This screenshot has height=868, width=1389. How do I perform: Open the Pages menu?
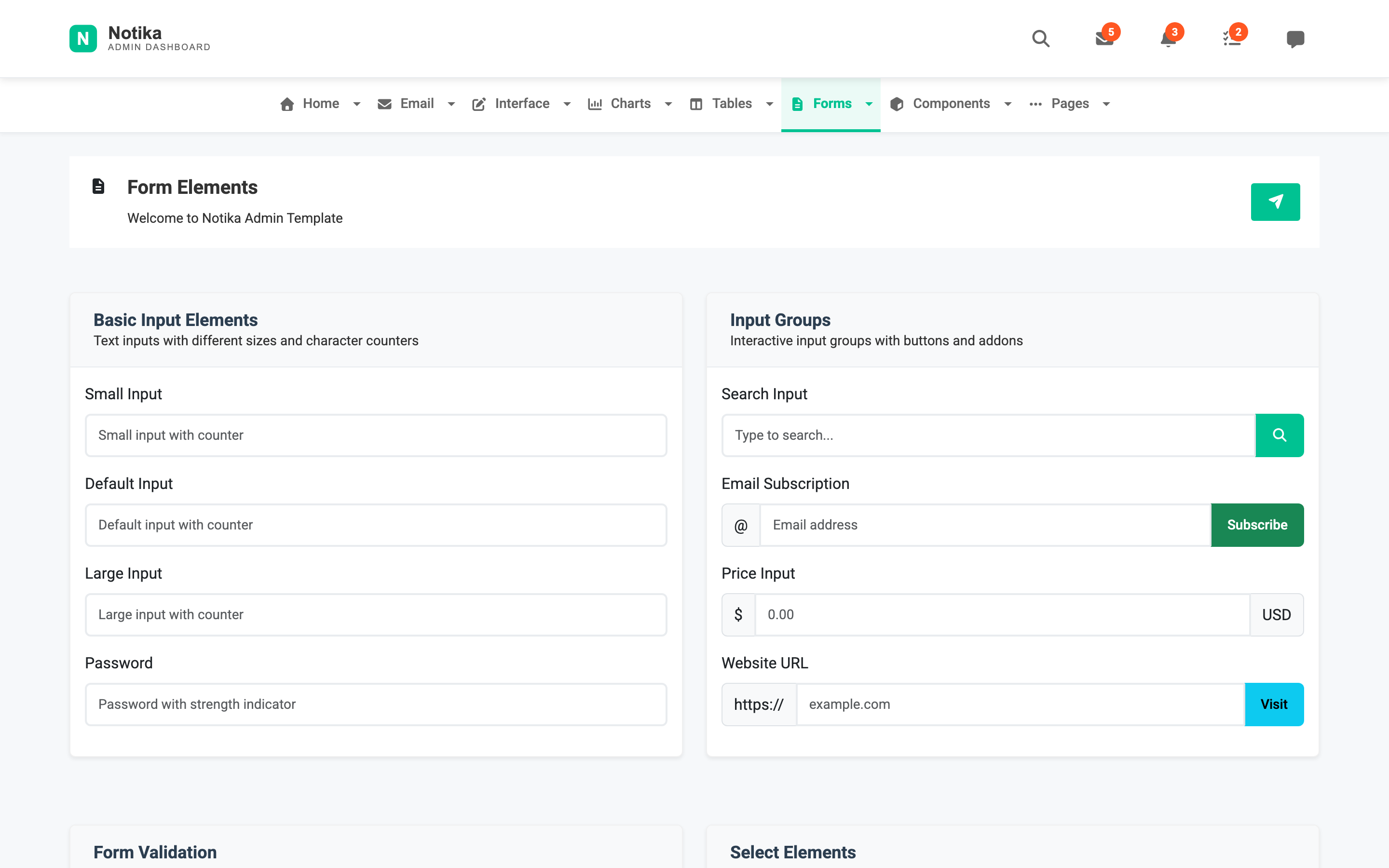pyautogui.click(x=1070, y=104)
